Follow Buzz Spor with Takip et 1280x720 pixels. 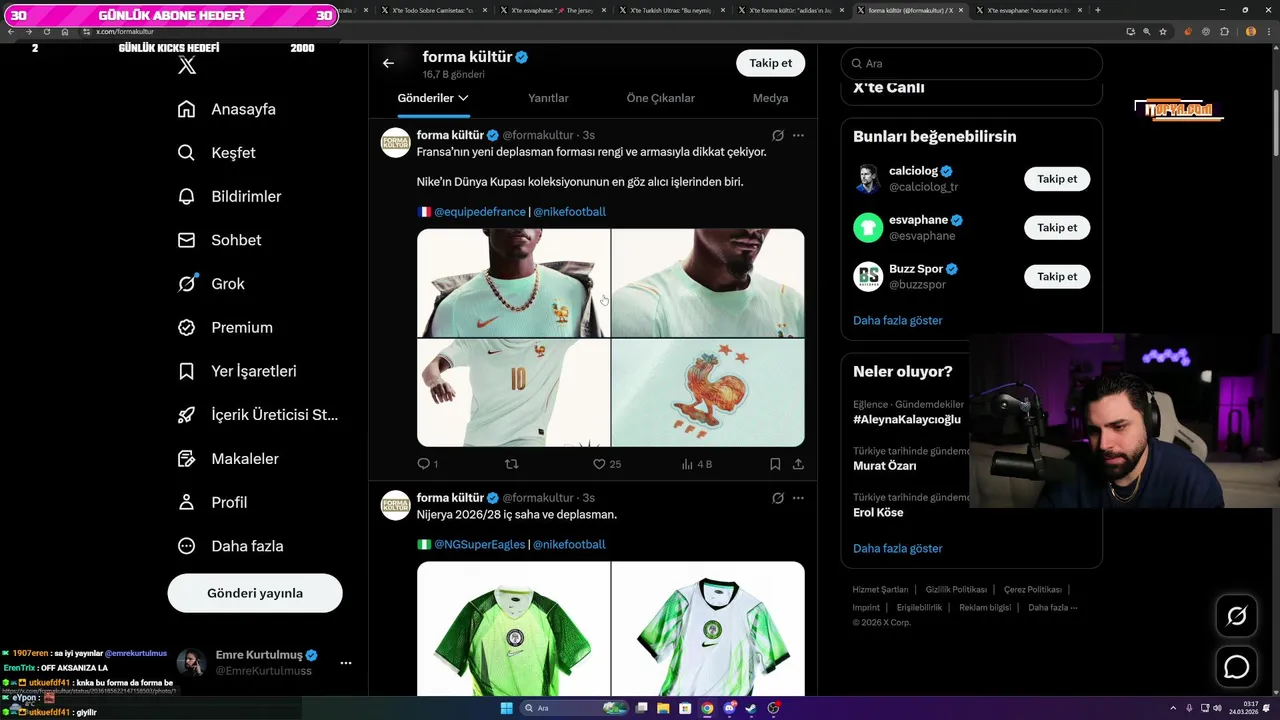[1057, 276]
